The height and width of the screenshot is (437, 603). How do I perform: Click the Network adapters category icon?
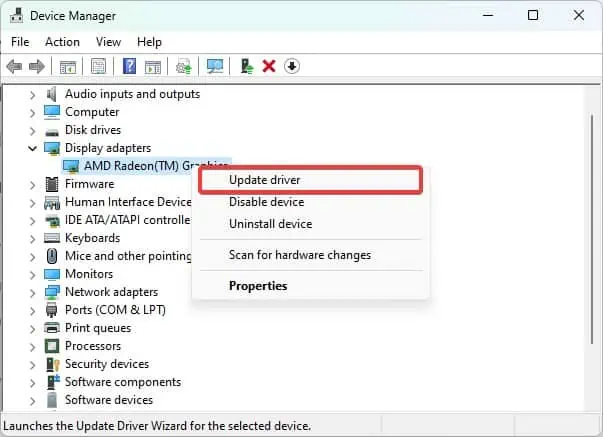tap(52, 292)
